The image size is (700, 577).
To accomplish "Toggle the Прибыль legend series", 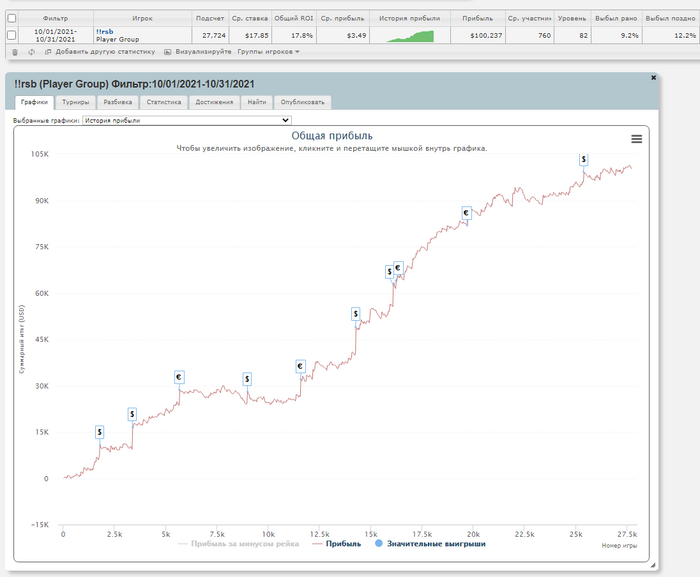I will click(337, 544).
